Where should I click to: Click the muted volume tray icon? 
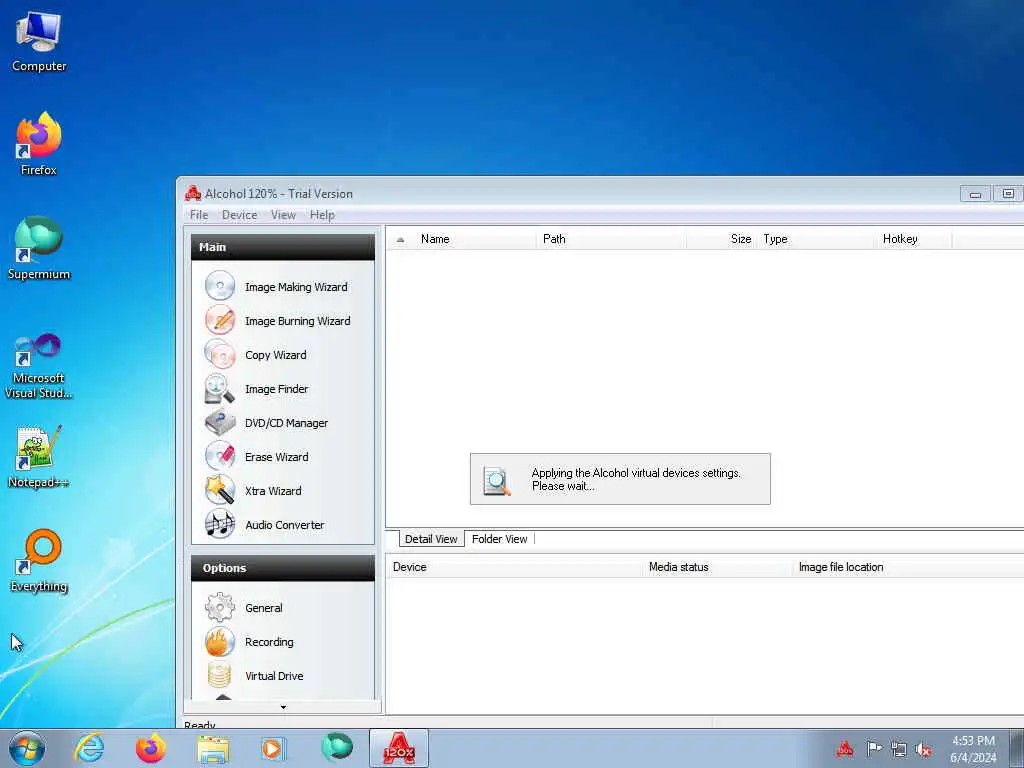[x=923, y=749]
